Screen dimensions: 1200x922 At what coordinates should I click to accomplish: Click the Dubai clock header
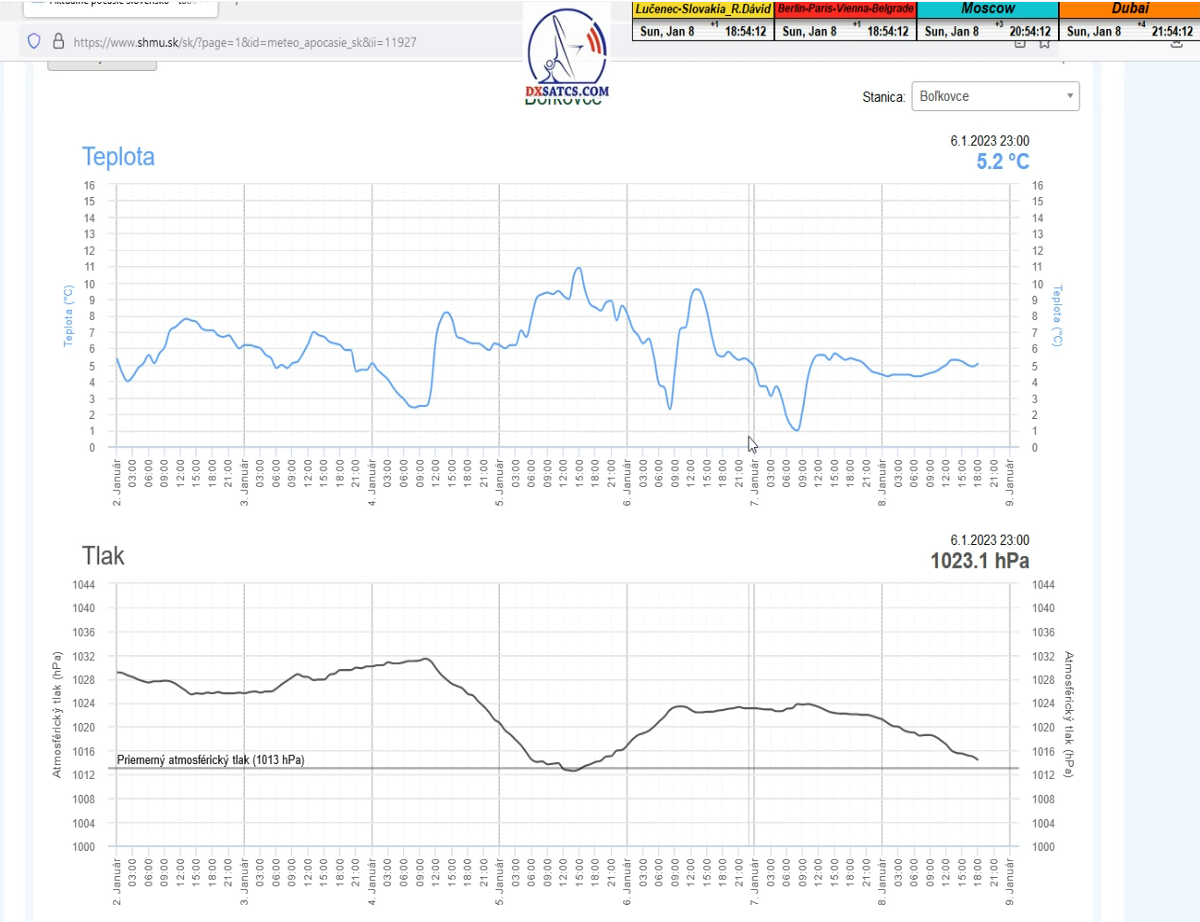click(1129, 8)
